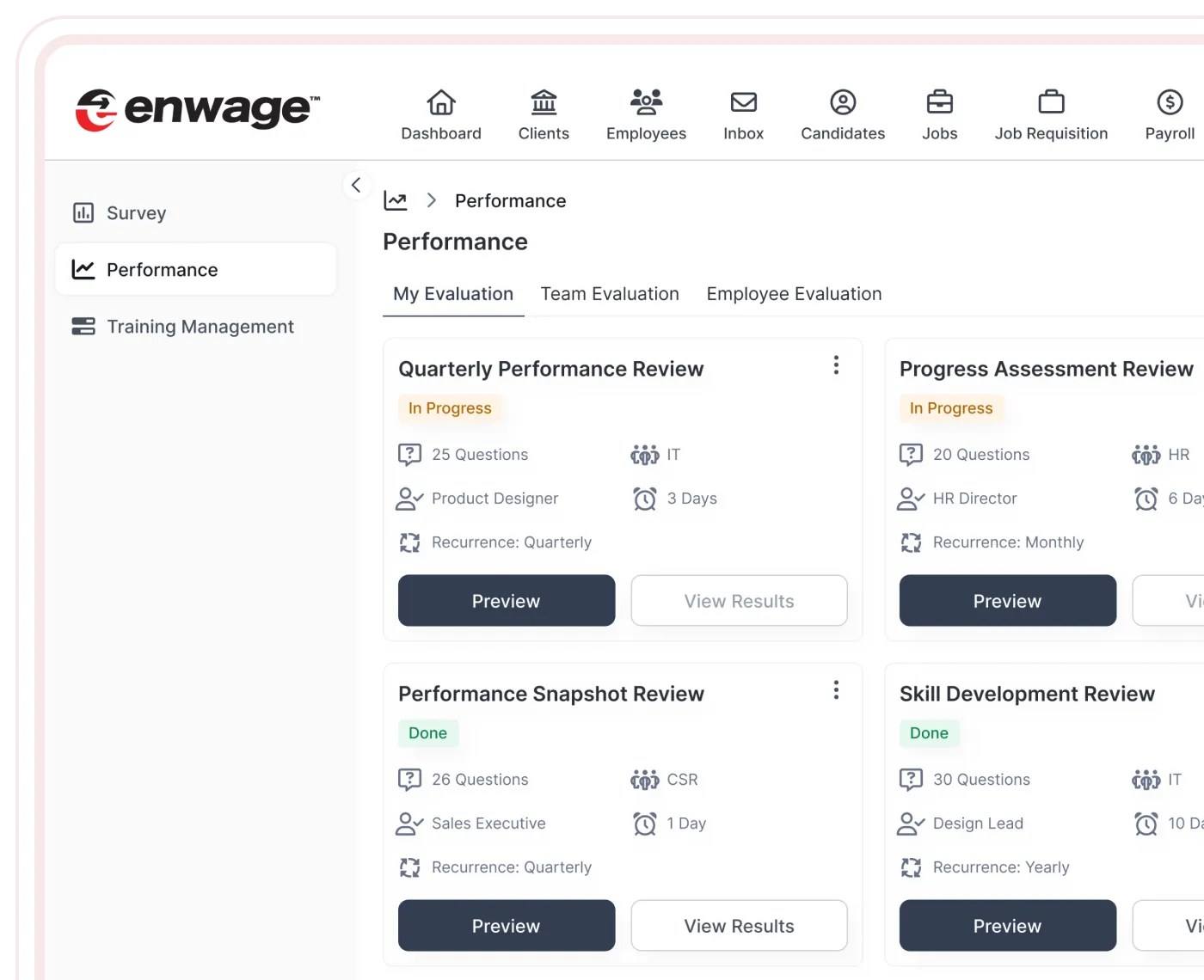Screen dimensions: 1204x980
Task: Collapse the sidebar with the chevron arrow
Action: tap(356, 185)
